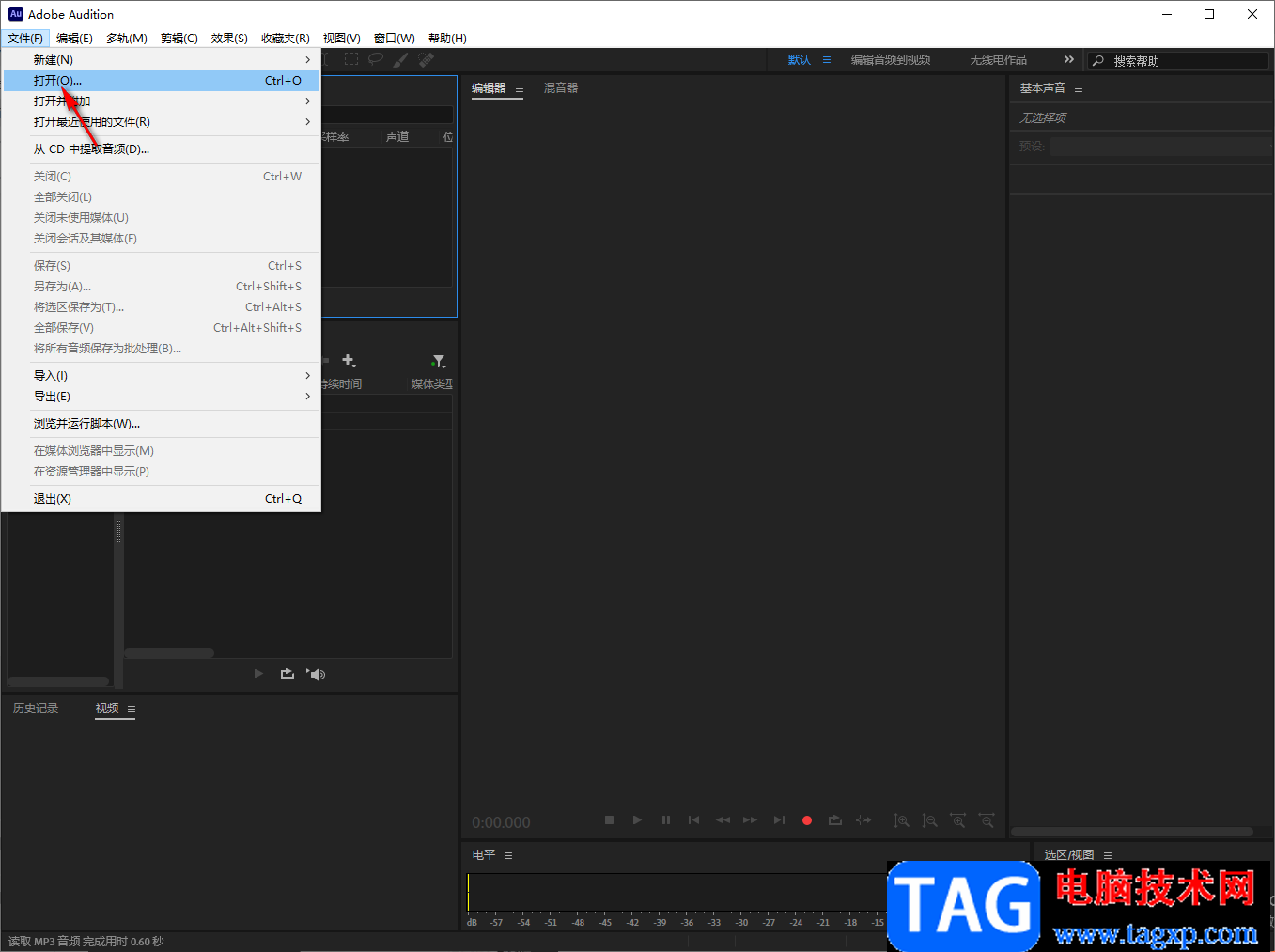Open the 编辑器 panel menu icon
The height and width of the screenshot is (952, 1275).
pyautogui.click(x=520, y=88)
